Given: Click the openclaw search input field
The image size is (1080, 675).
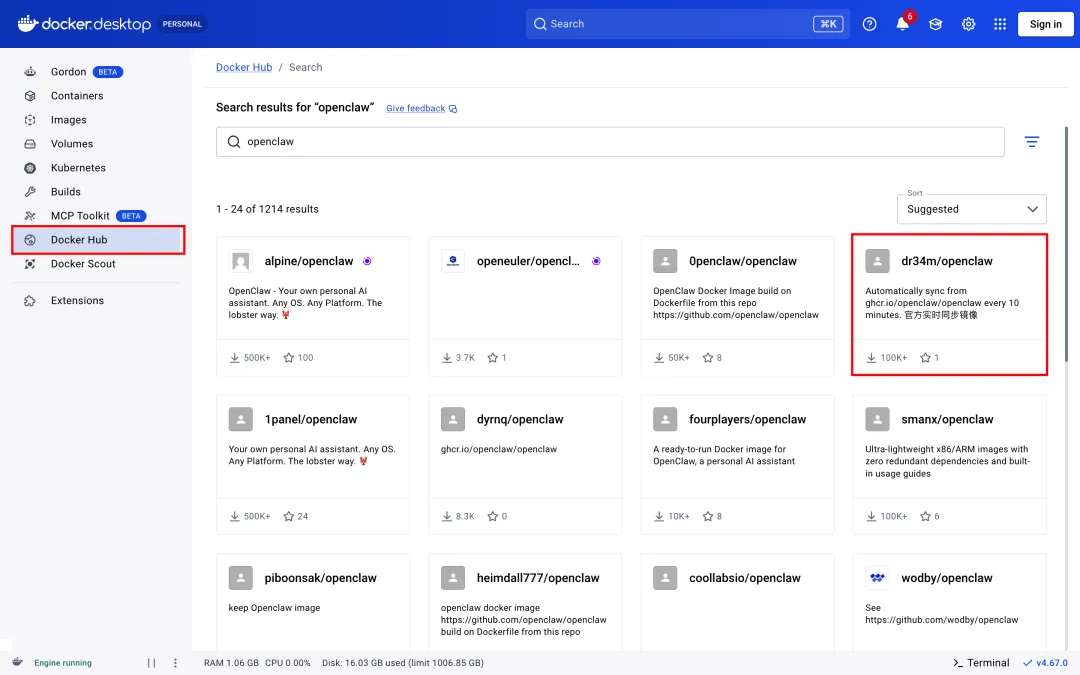Looking at the screenshot, I should [x=610, y=142].
